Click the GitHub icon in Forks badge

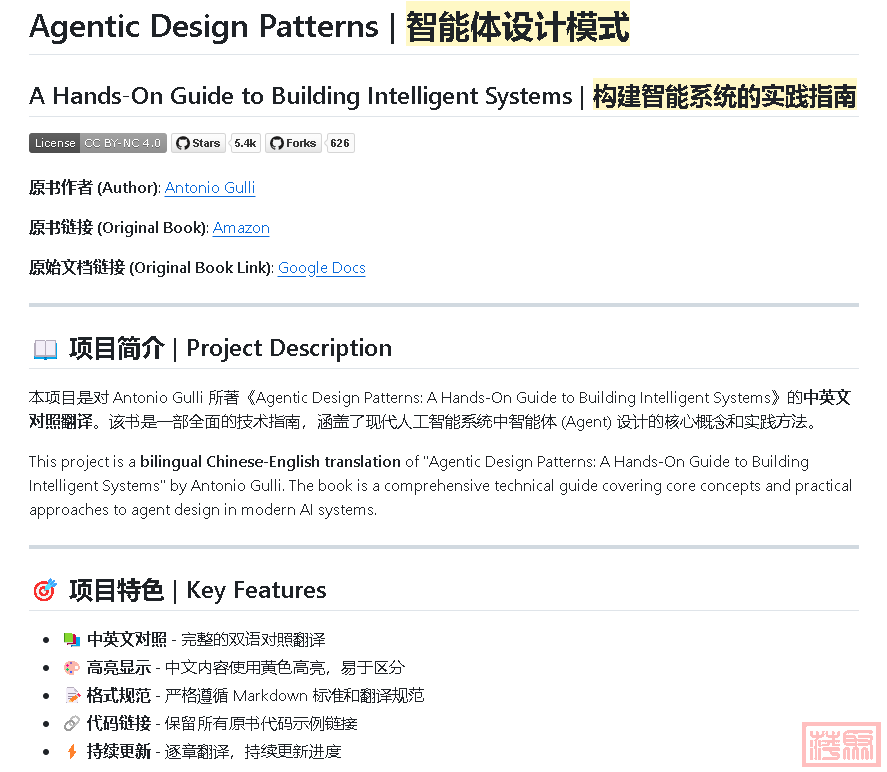[x=276, y=143]
